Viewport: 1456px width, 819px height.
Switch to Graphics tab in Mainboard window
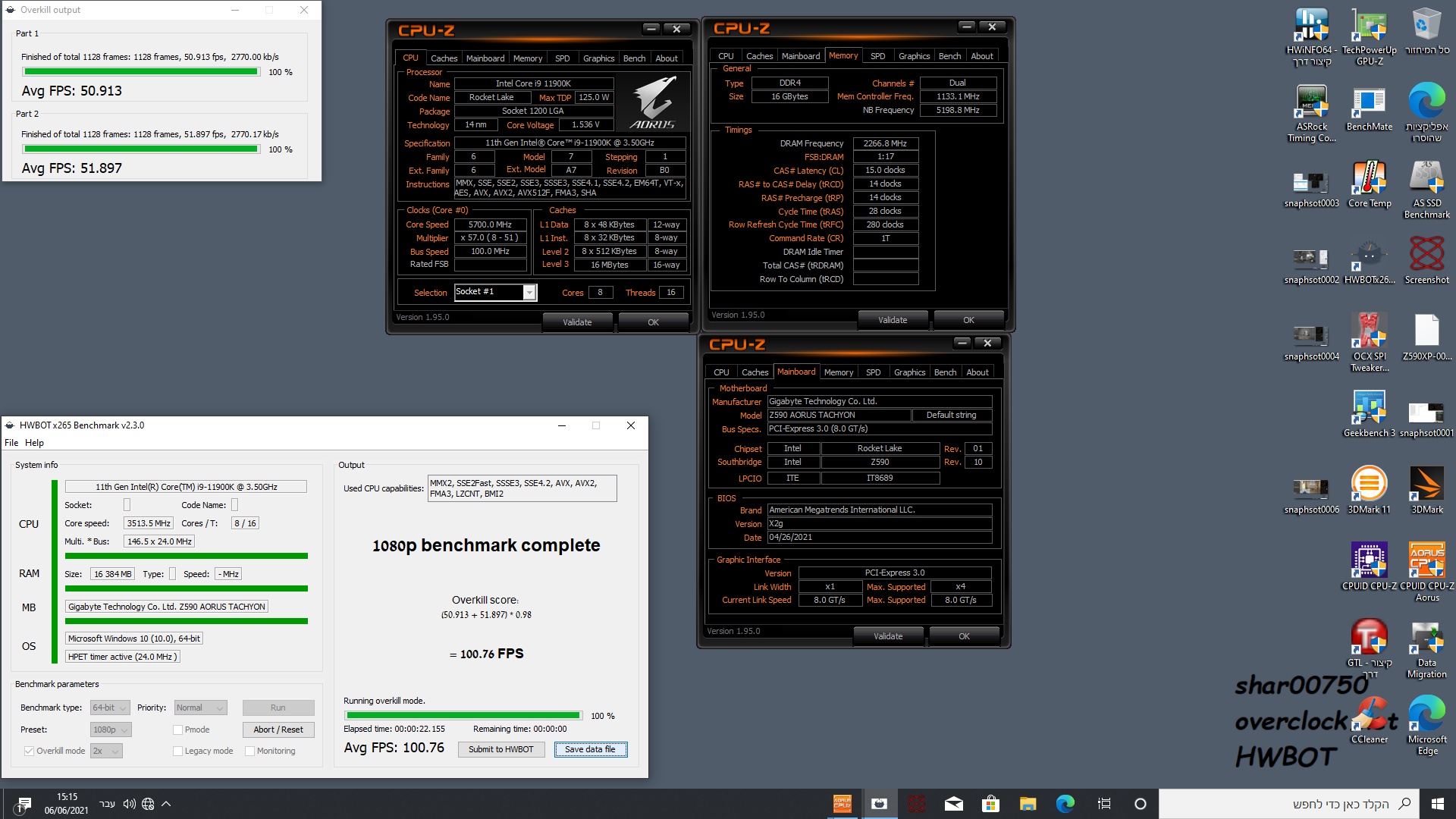(x=909, y=372)
